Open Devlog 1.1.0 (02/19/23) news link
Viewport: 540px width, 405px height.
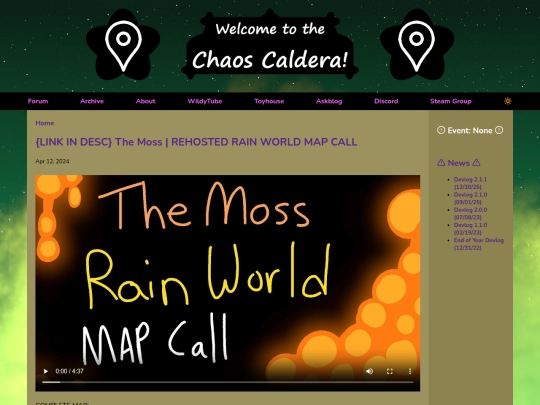click(470, 229)
